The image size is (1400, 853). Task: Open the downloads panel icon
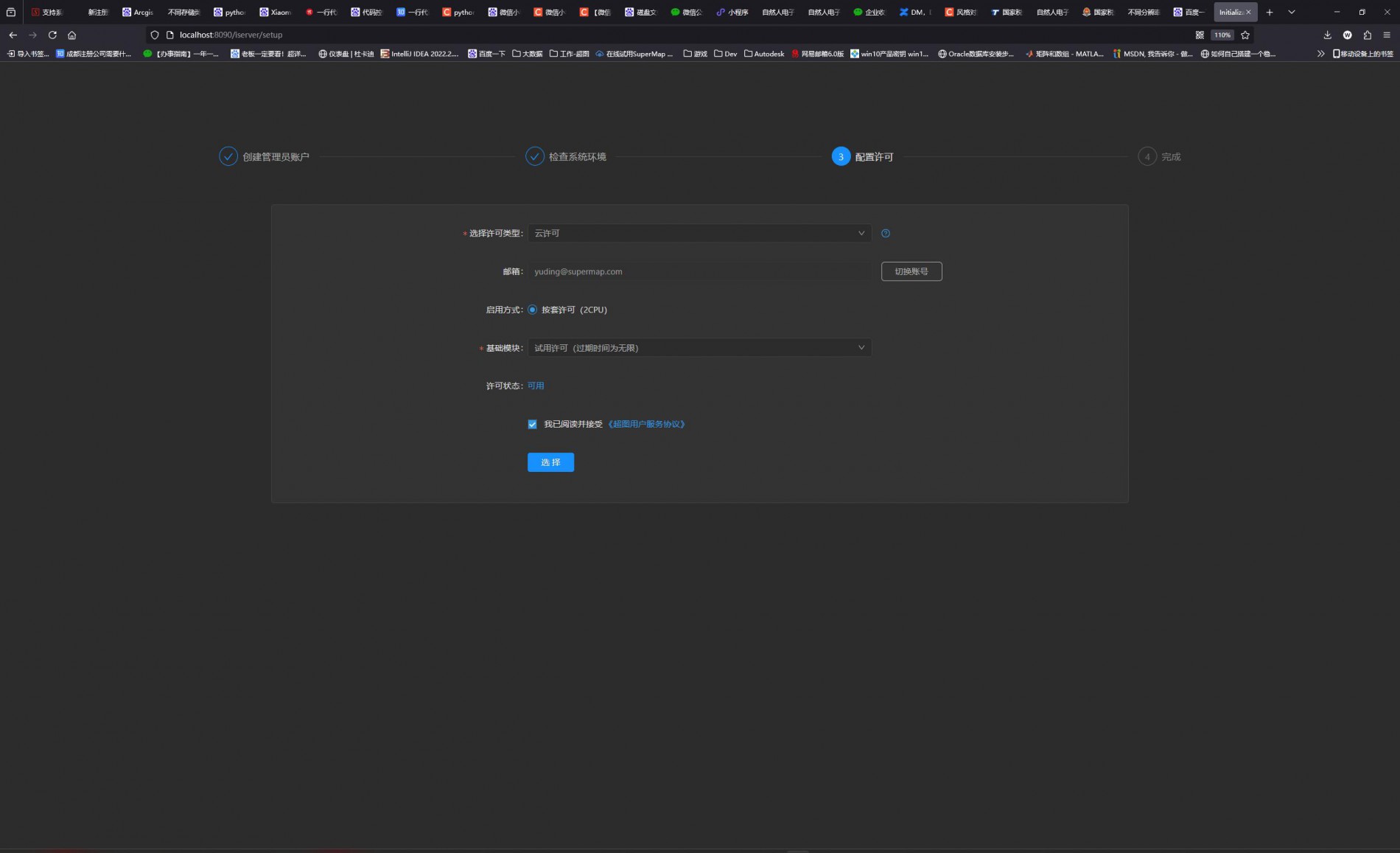click(x=1327, y=35)
